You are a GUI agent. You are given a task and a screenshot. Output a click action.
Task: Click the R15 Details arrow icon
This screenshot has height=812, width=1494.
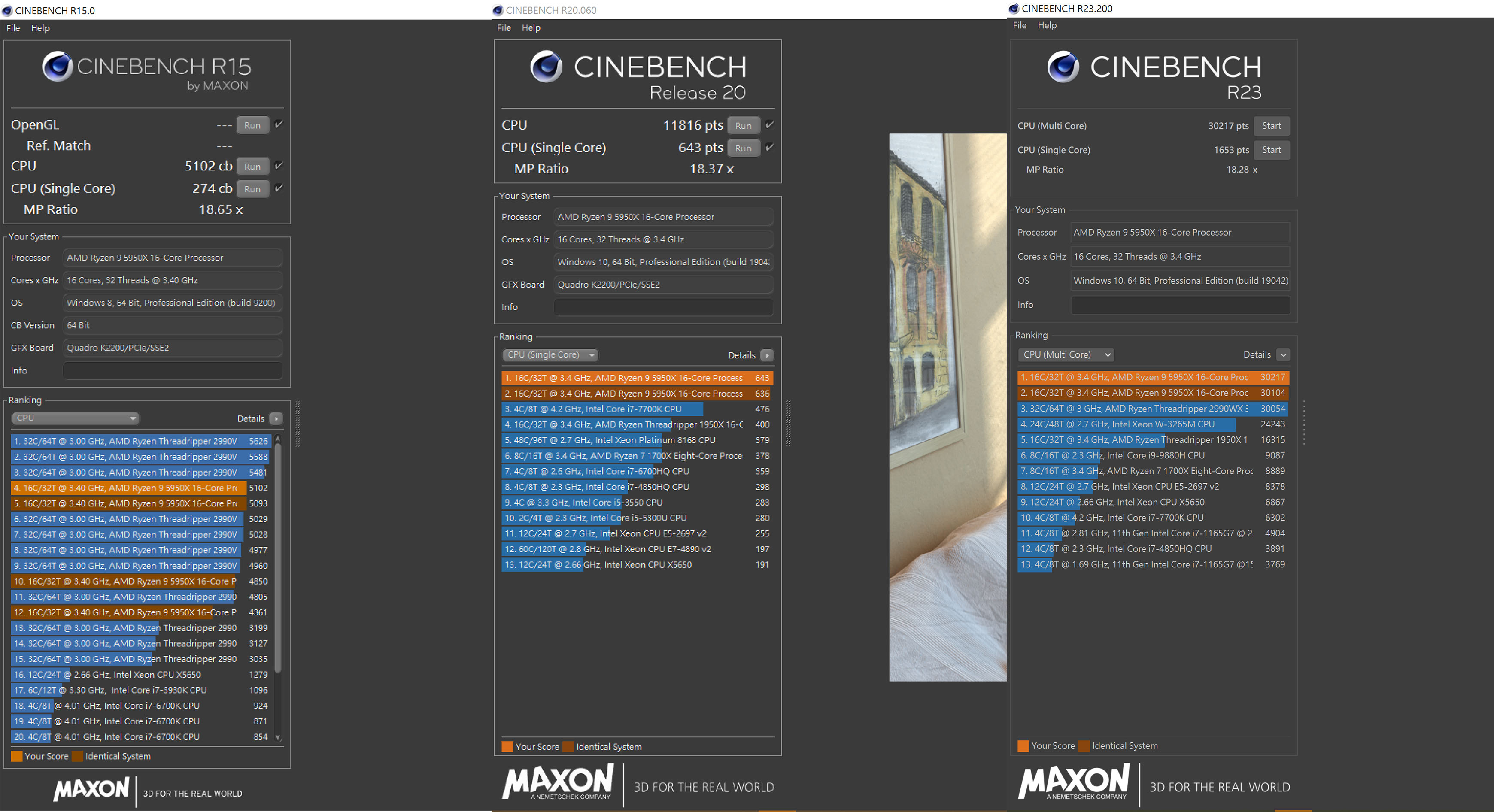(x=276, y=418)
